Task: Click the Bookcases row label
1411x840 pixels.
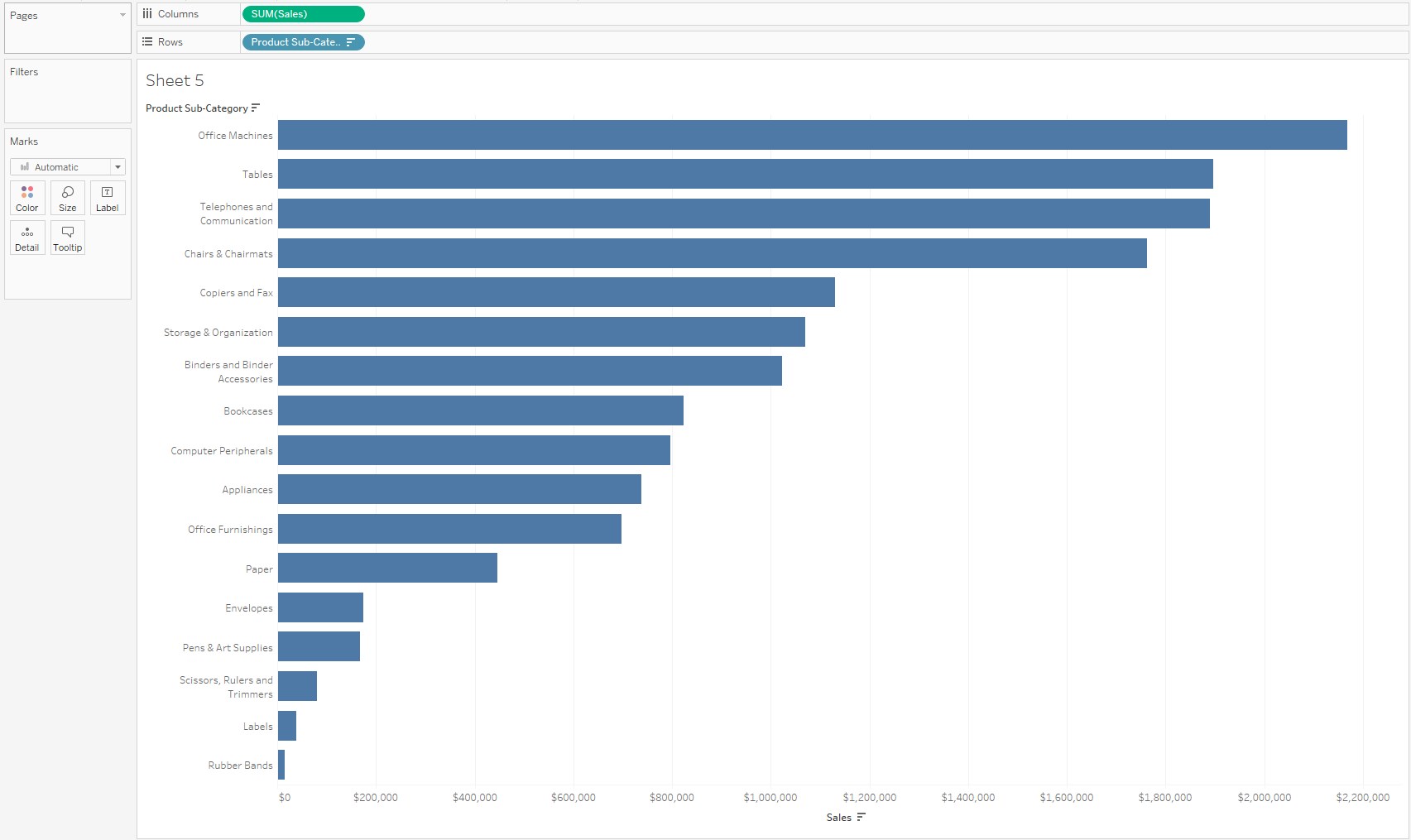Action: (x=248, y=411)
